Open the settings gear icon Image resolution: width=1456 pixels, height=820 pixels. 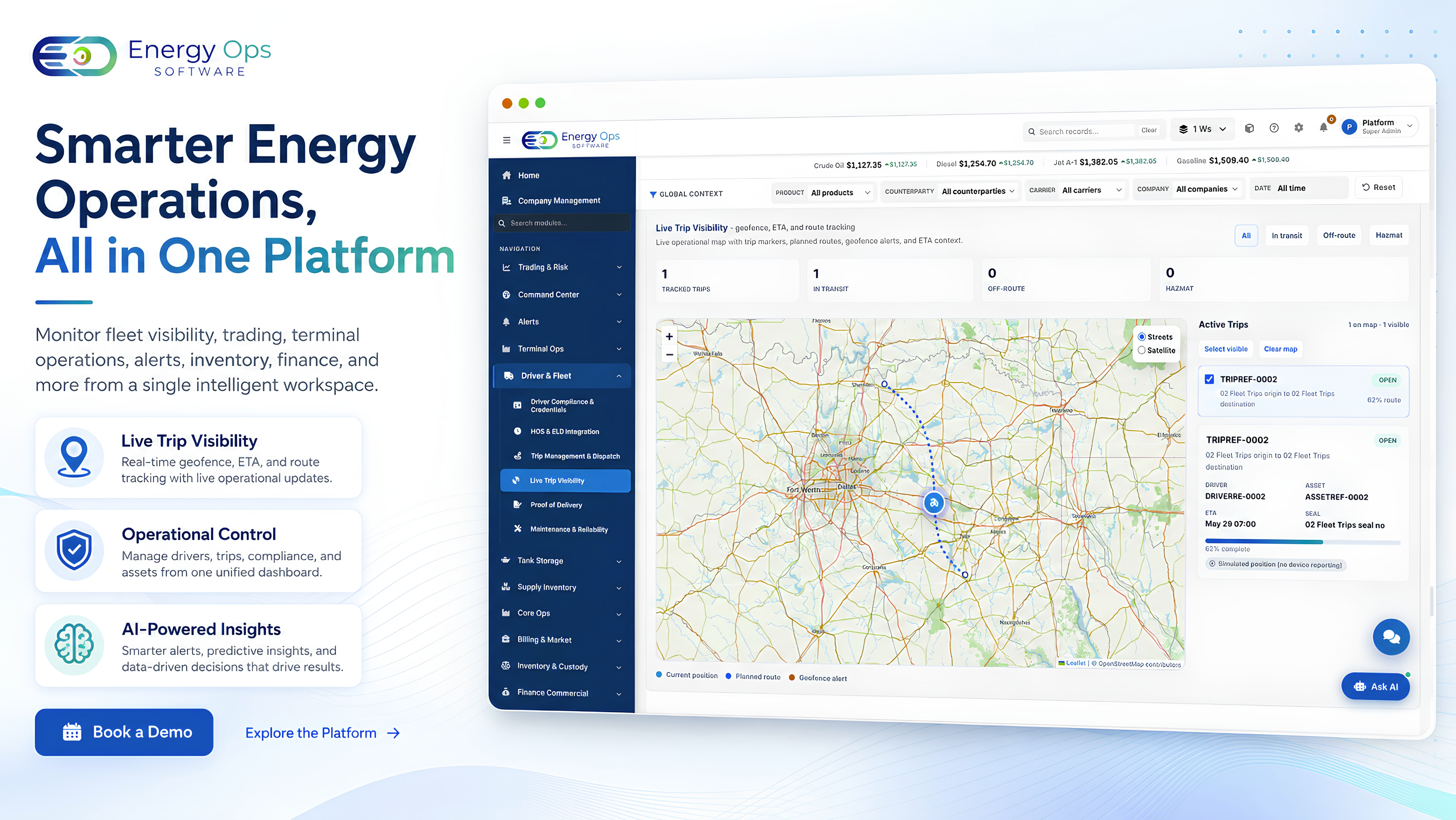1299,127
